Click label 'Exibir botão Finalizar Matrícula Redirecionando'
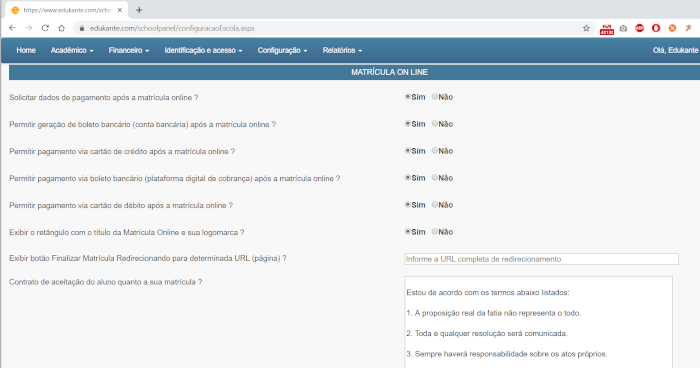This screenshot has width=700, height=368. click(x=148, y=258)
